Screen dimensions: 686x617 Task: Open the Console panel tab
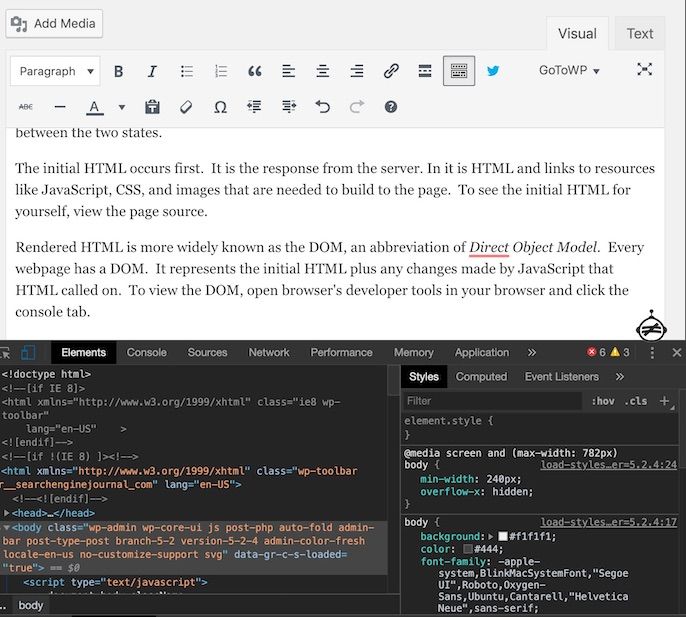(147, 353)
